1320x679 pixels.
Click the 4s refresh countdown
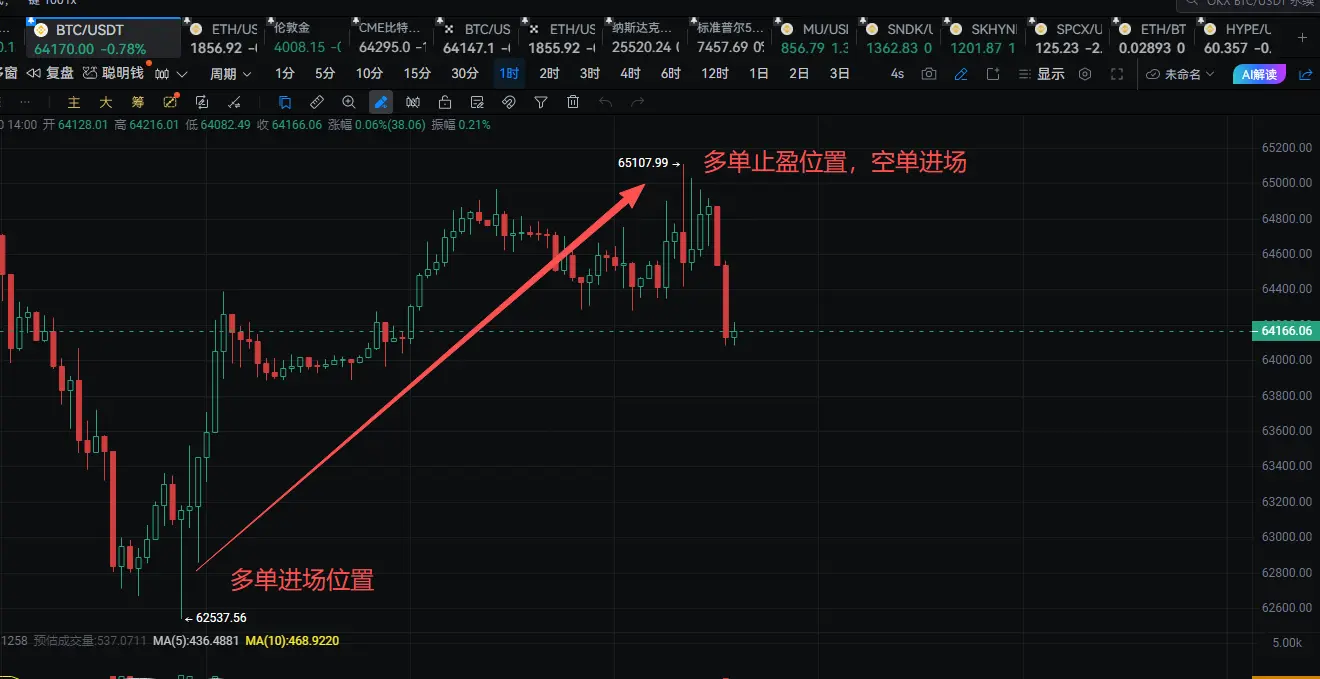[897, 74]
